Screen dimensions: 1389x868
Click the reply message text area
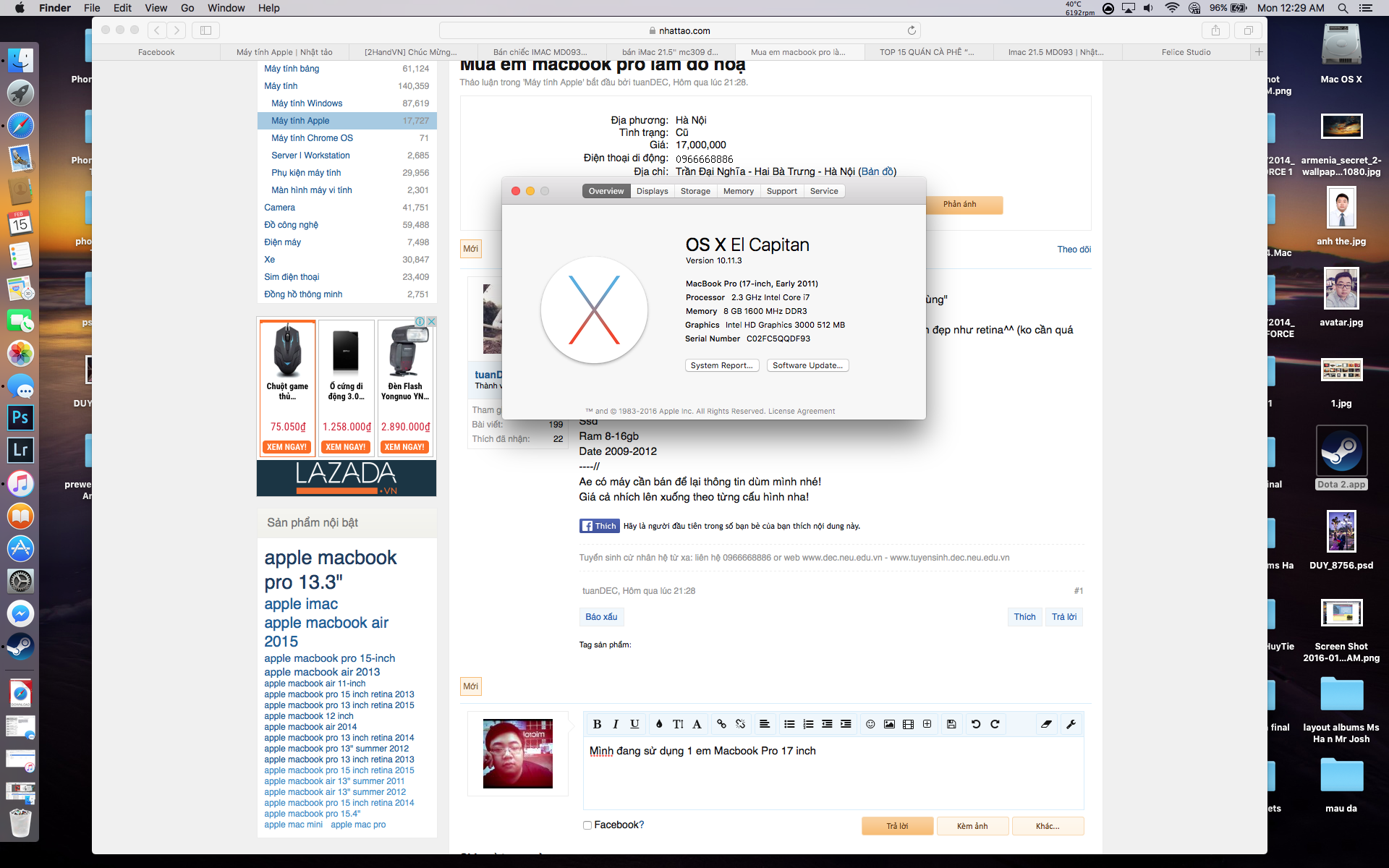[832, 778]
